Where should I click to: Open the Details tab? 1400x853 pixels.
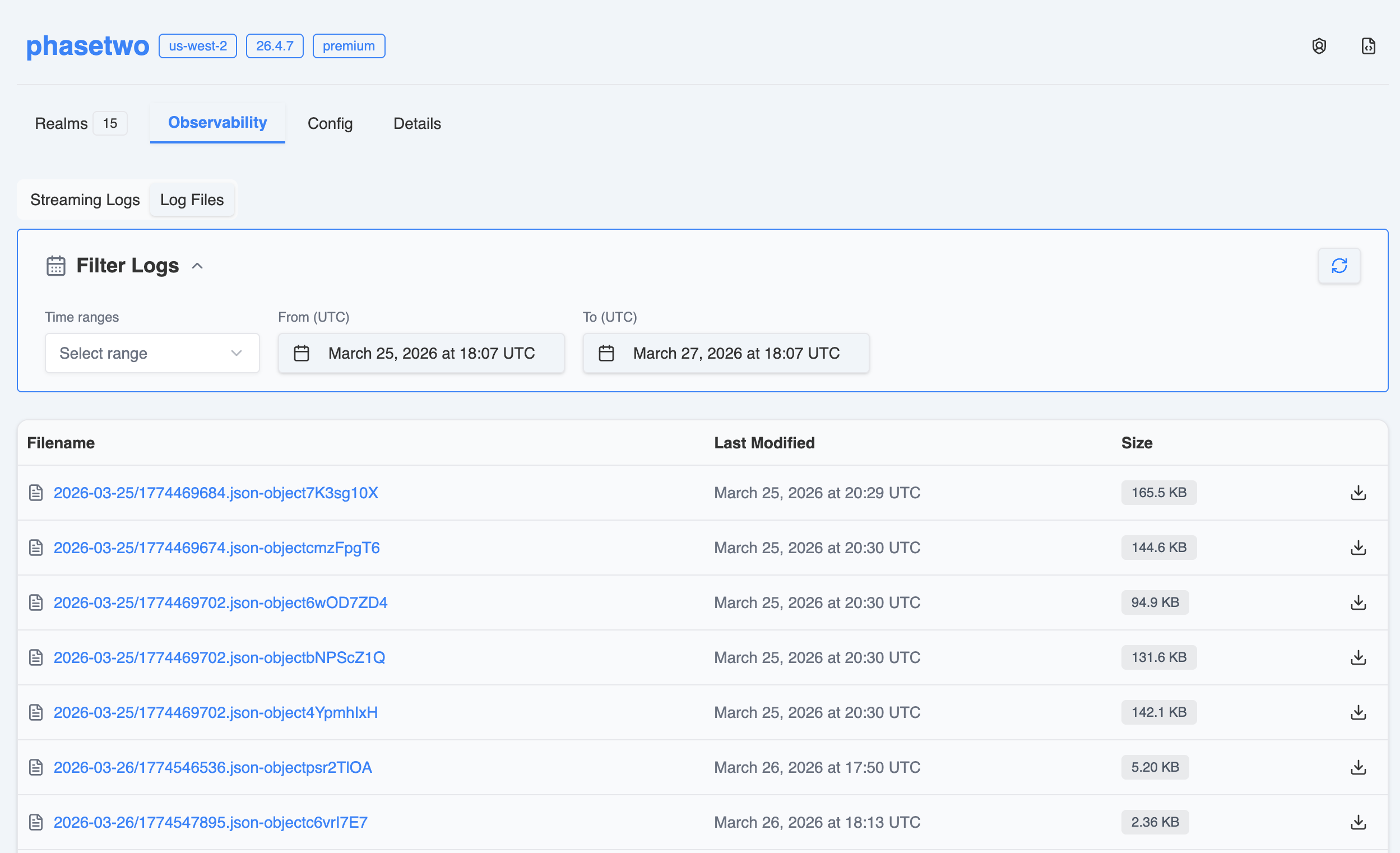pyautogui.click(x=416, y=123)
